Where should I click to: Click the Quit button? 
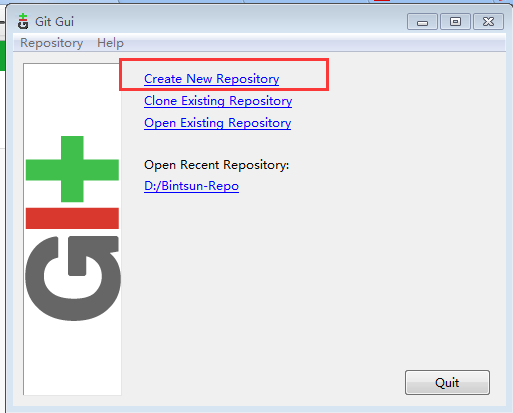pyautogui.click(x=447, y=382)
